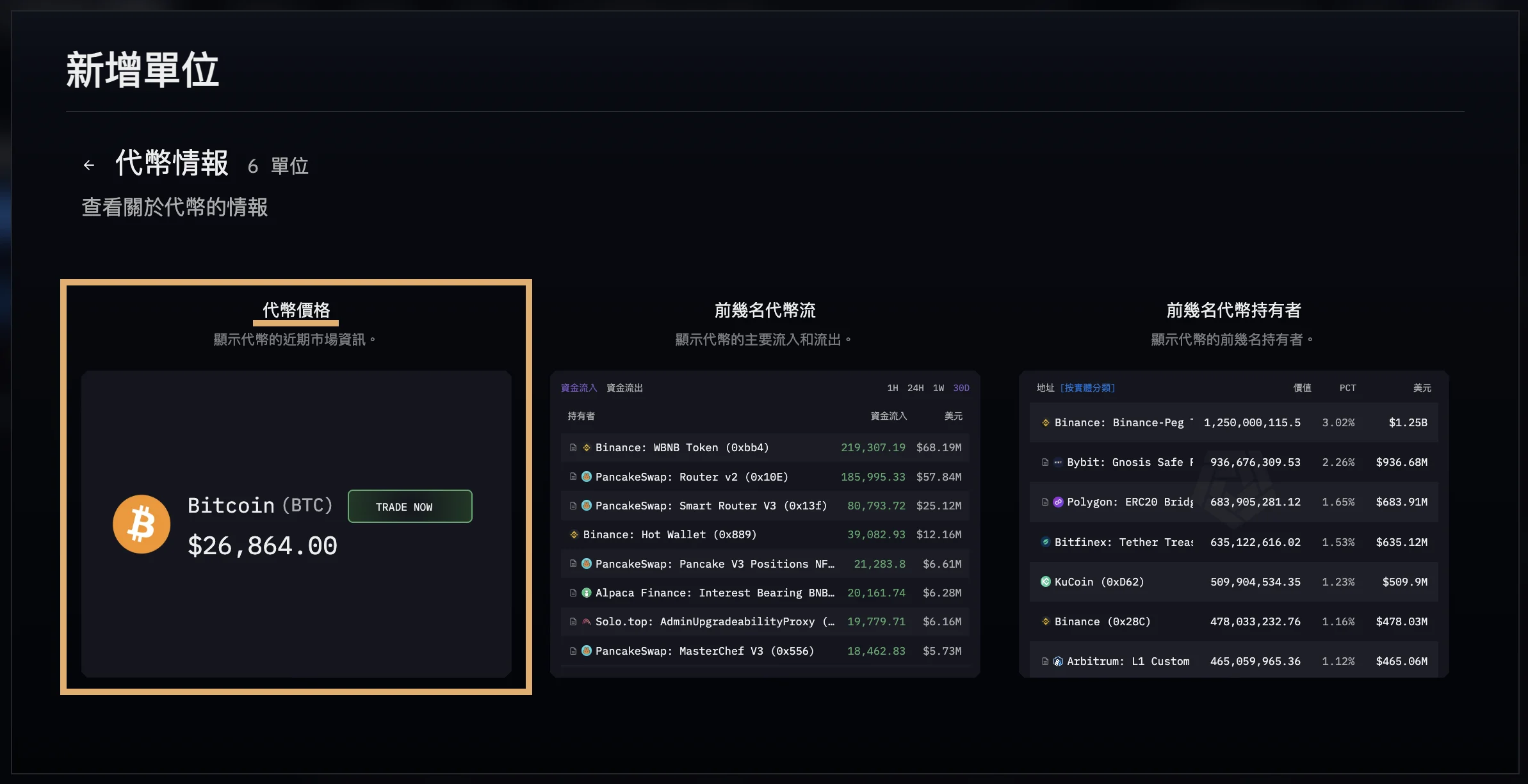Click the 地址 column header
Image resolution: width=1528 pixels, height=784 pixels.
coord(1045,388)
